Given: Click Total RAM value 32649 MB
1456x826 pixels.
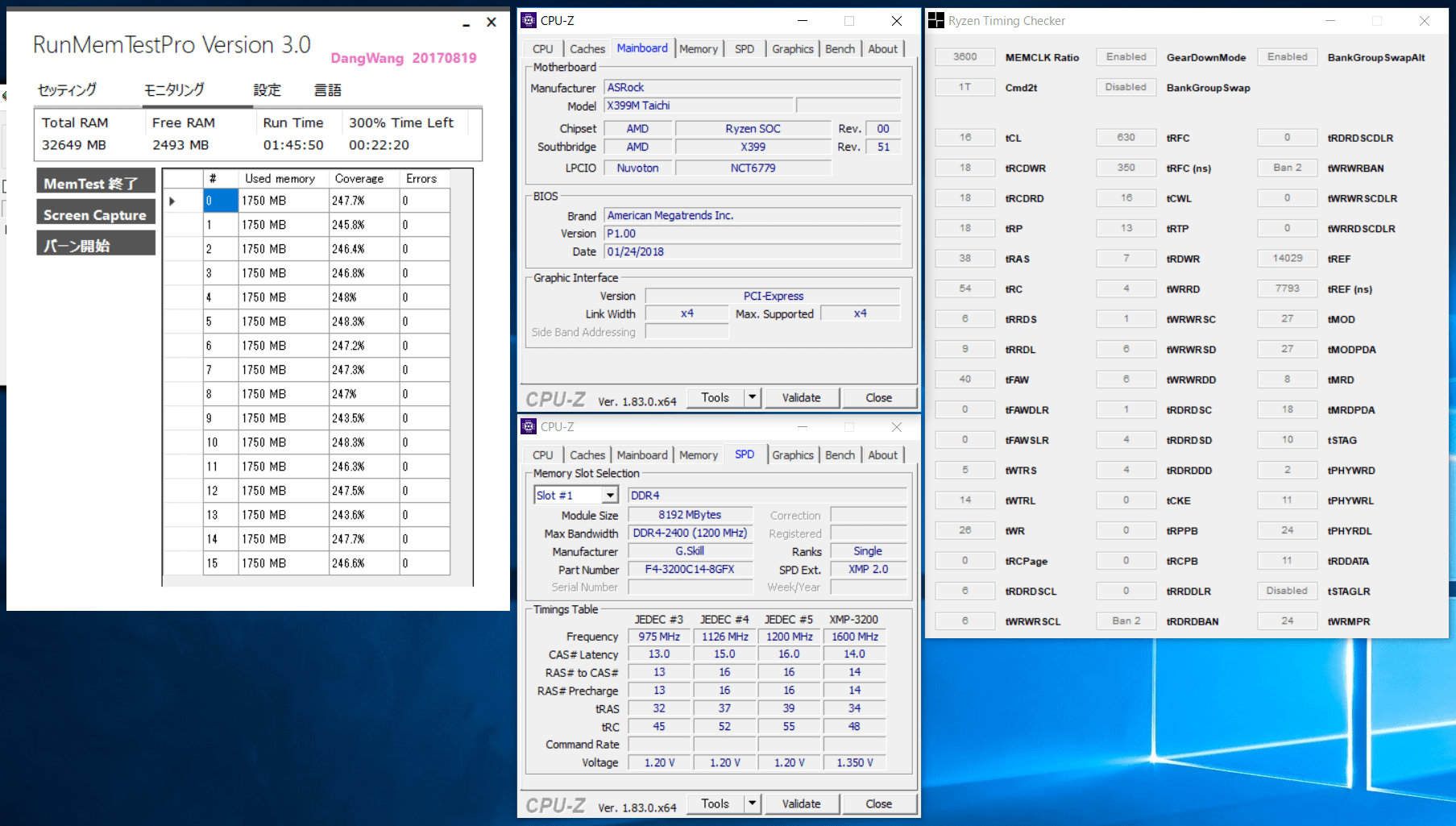Looking at the screenshot, I should pyautogui.click(x=74, y=145).
